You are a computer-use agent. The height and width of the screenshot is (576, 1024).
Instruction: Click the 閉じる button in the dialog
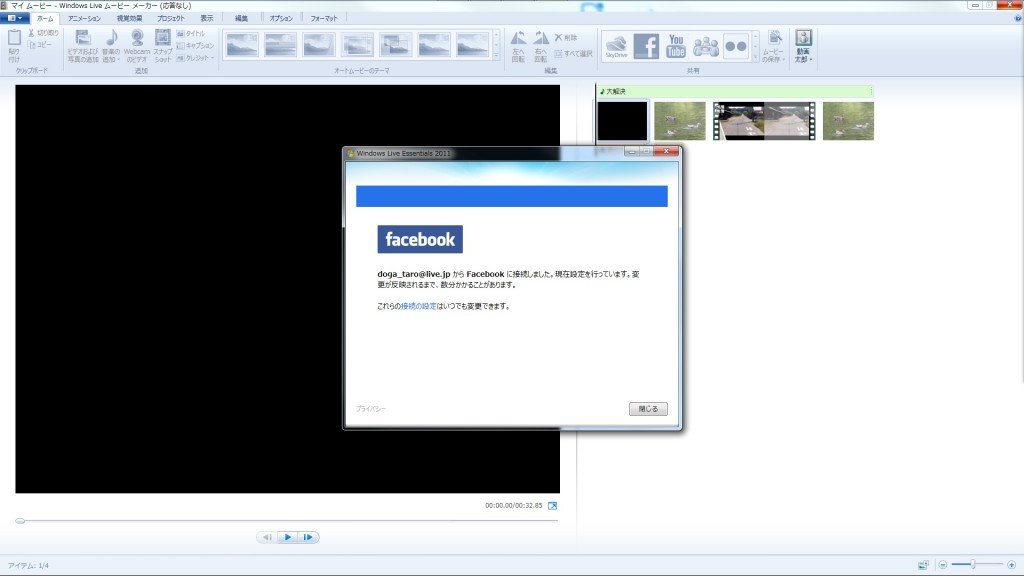click(x=648, y=409)
